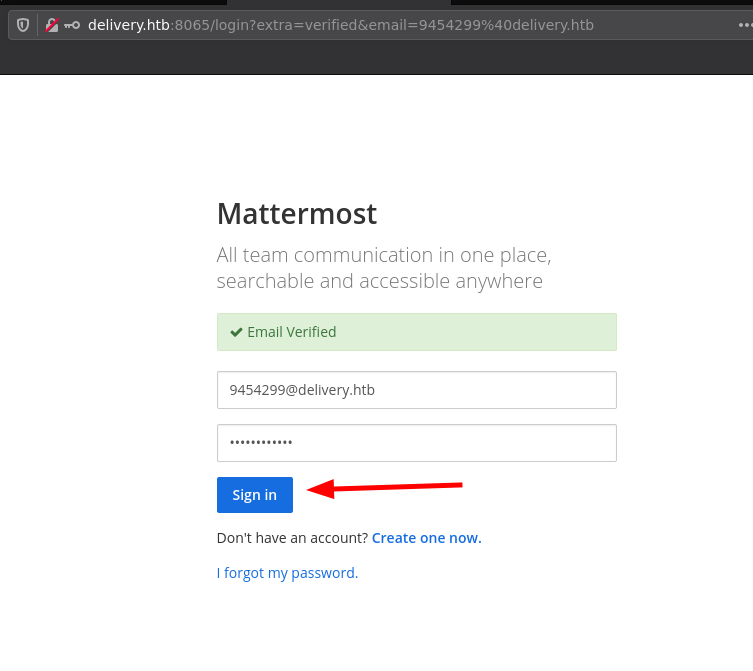This screenshot has width=753, height=671.
Task: Open the I forgot my password link
Action: coord(287,573)
